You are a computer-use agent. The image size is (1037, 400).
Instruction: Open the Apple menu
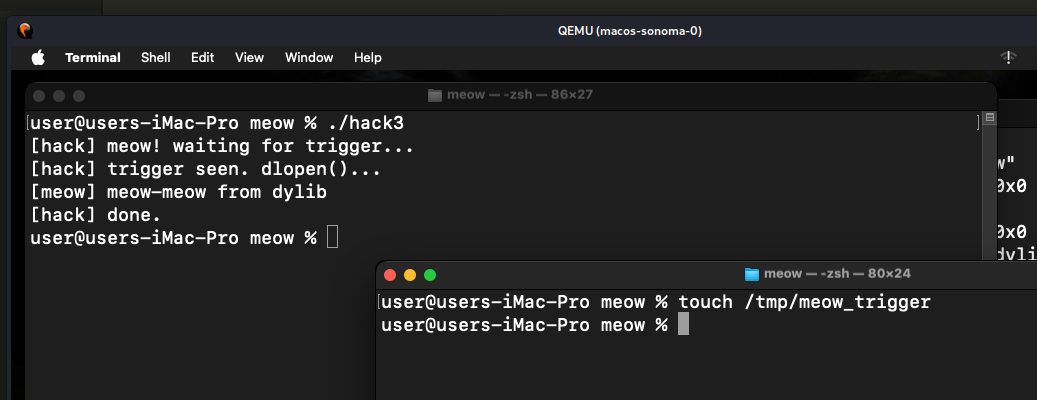coord(38,58)
